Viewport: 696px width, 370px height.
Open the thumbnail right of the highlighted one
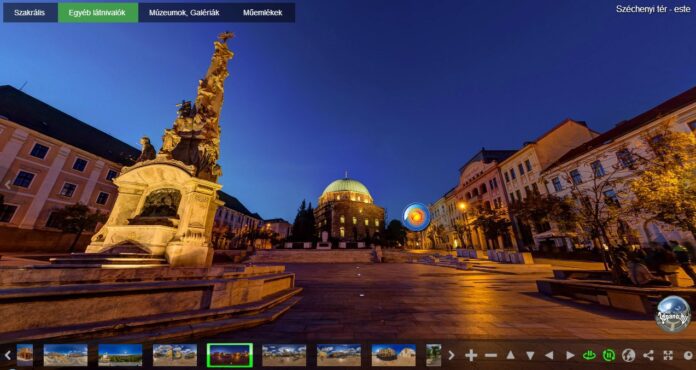pos(284,355)
